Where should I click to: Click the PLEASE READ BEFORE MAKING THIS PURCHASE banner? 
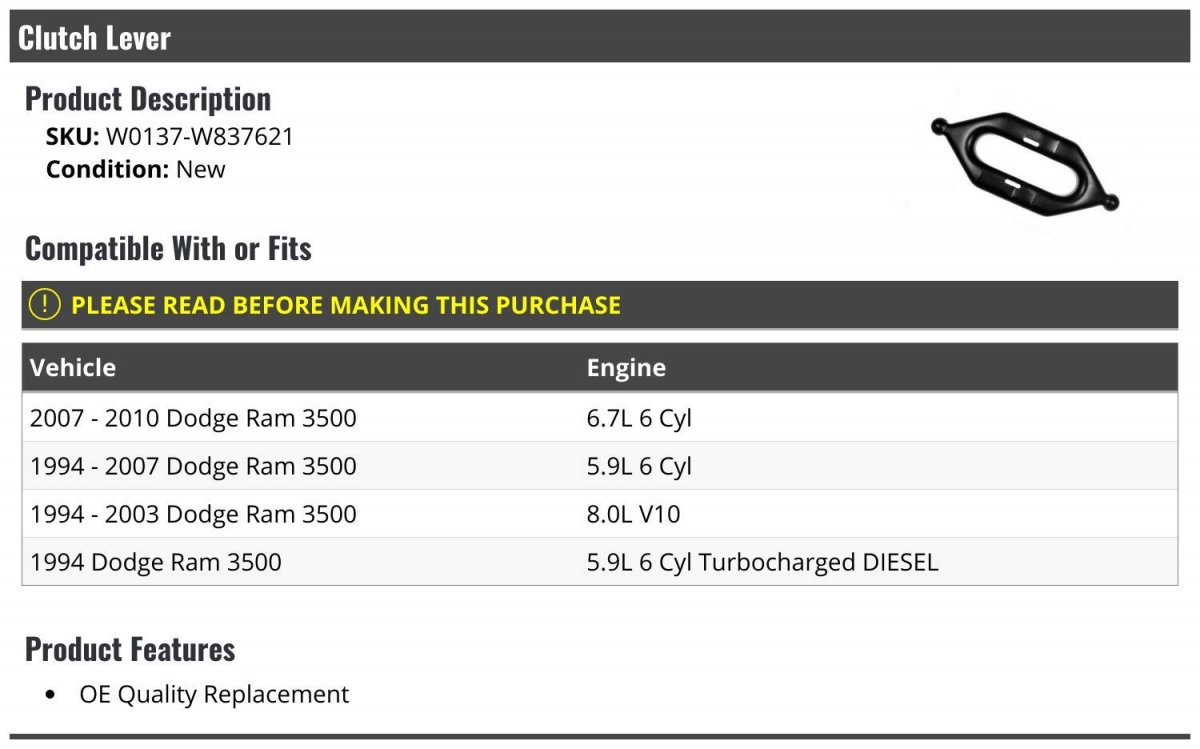[600, 305]
